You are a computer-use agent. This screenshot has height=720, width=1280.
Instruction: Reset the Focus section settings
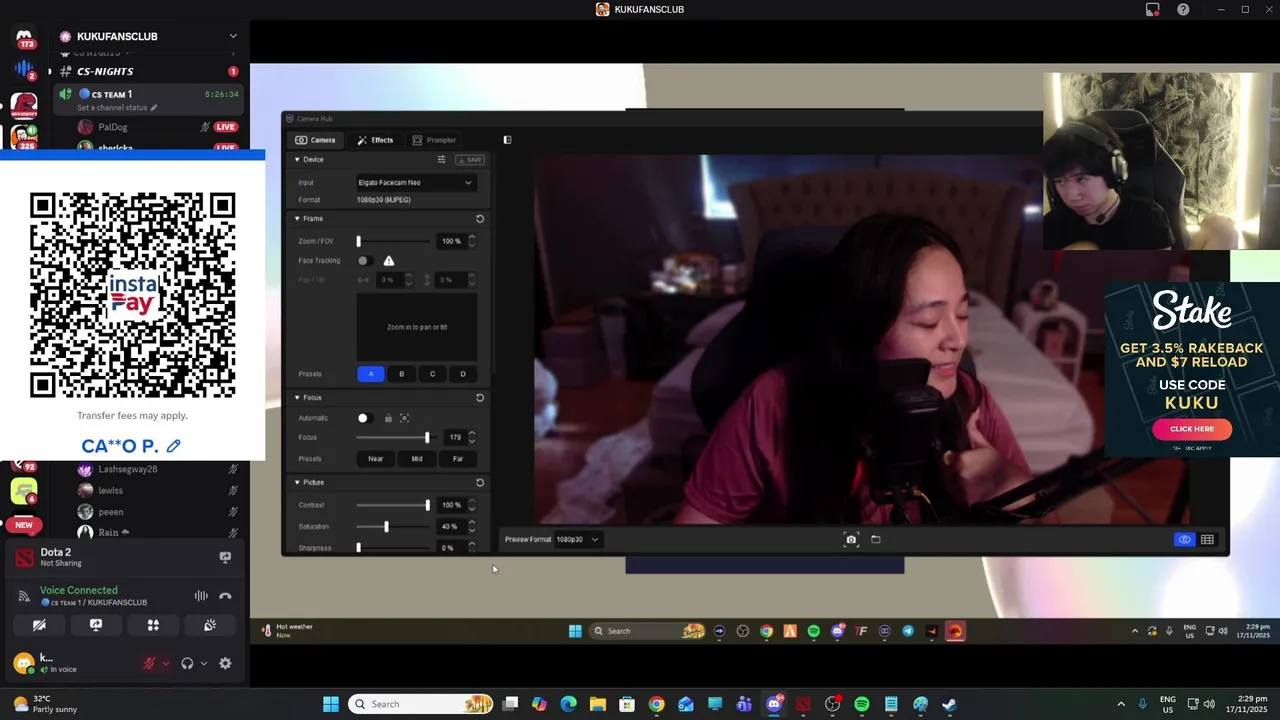pyautogui.click(x=480, y=398)
